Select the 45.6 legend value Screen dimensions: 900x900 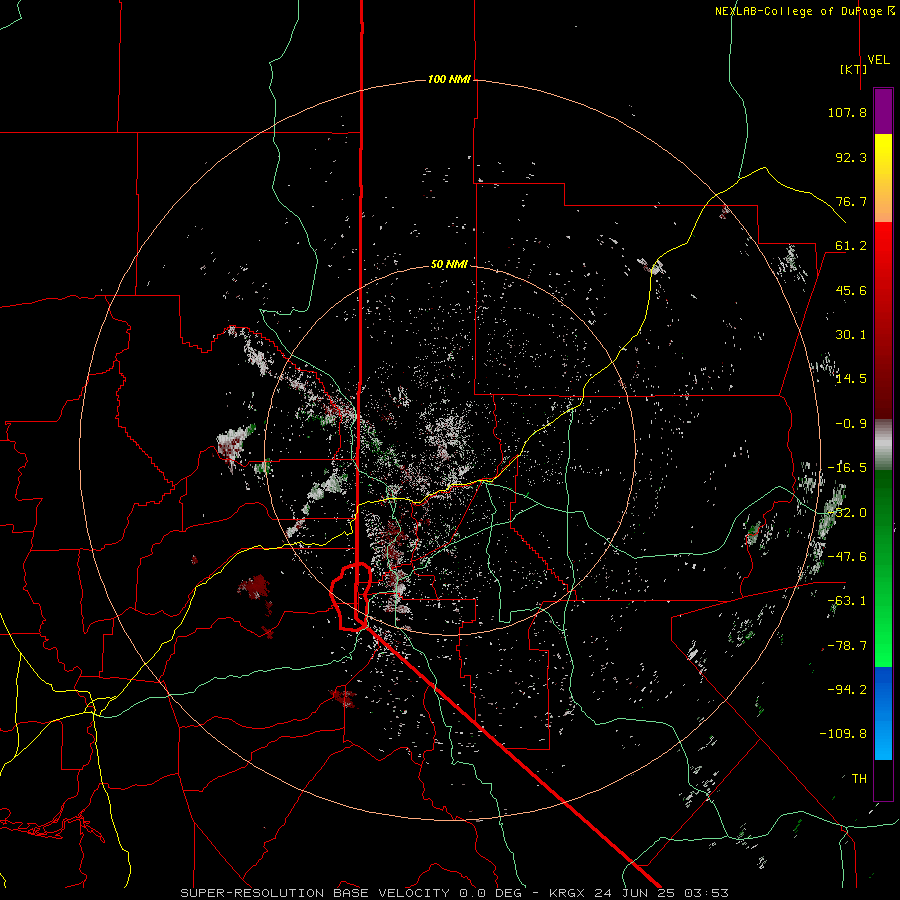851,290
